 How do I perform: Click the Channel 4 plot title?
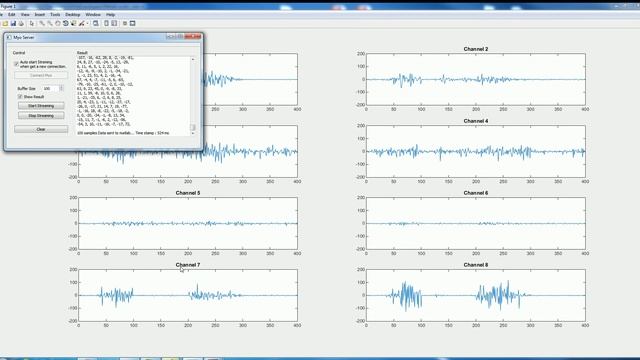(x=476, y=121)
